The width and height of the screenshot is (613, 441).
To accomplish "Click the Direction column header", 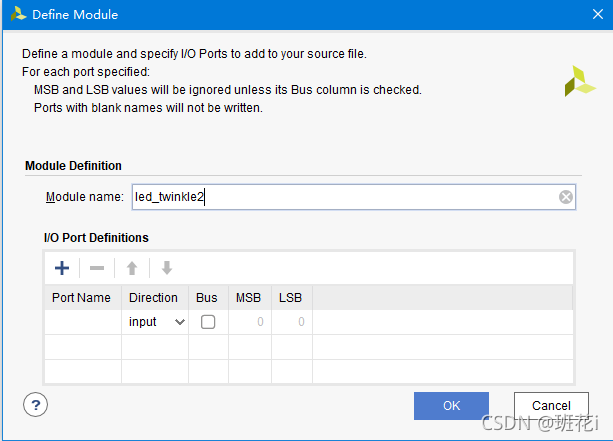I will (155, 298).
